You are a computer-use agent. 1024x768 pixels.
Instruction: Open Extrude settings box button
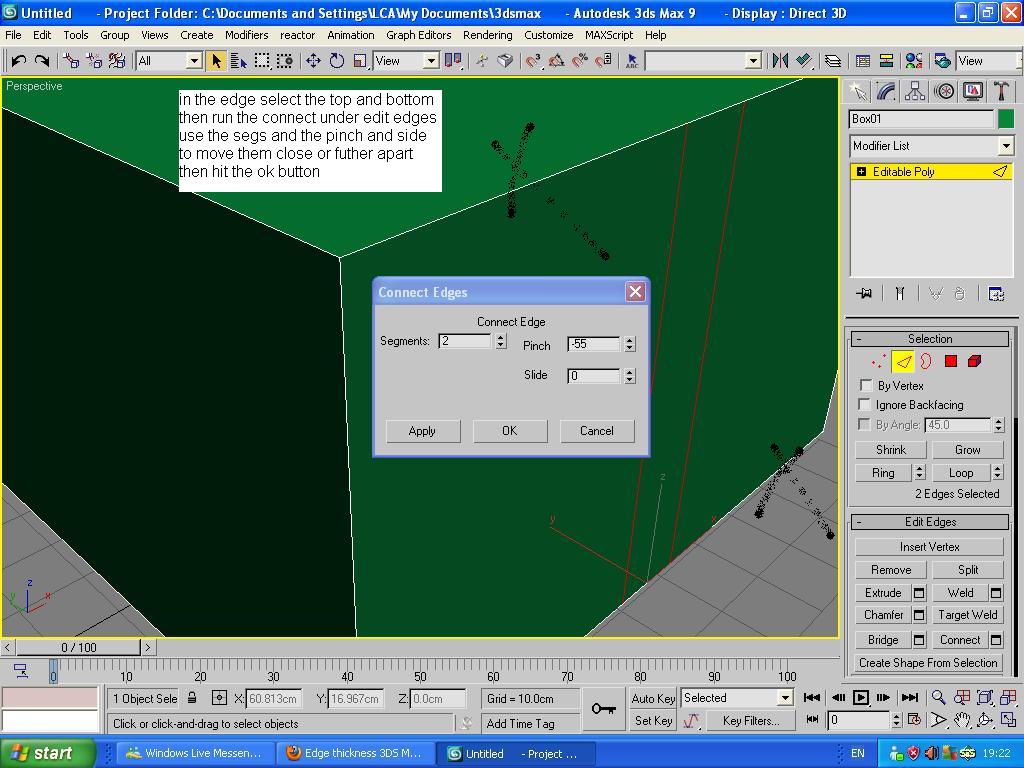click(919, 593)
